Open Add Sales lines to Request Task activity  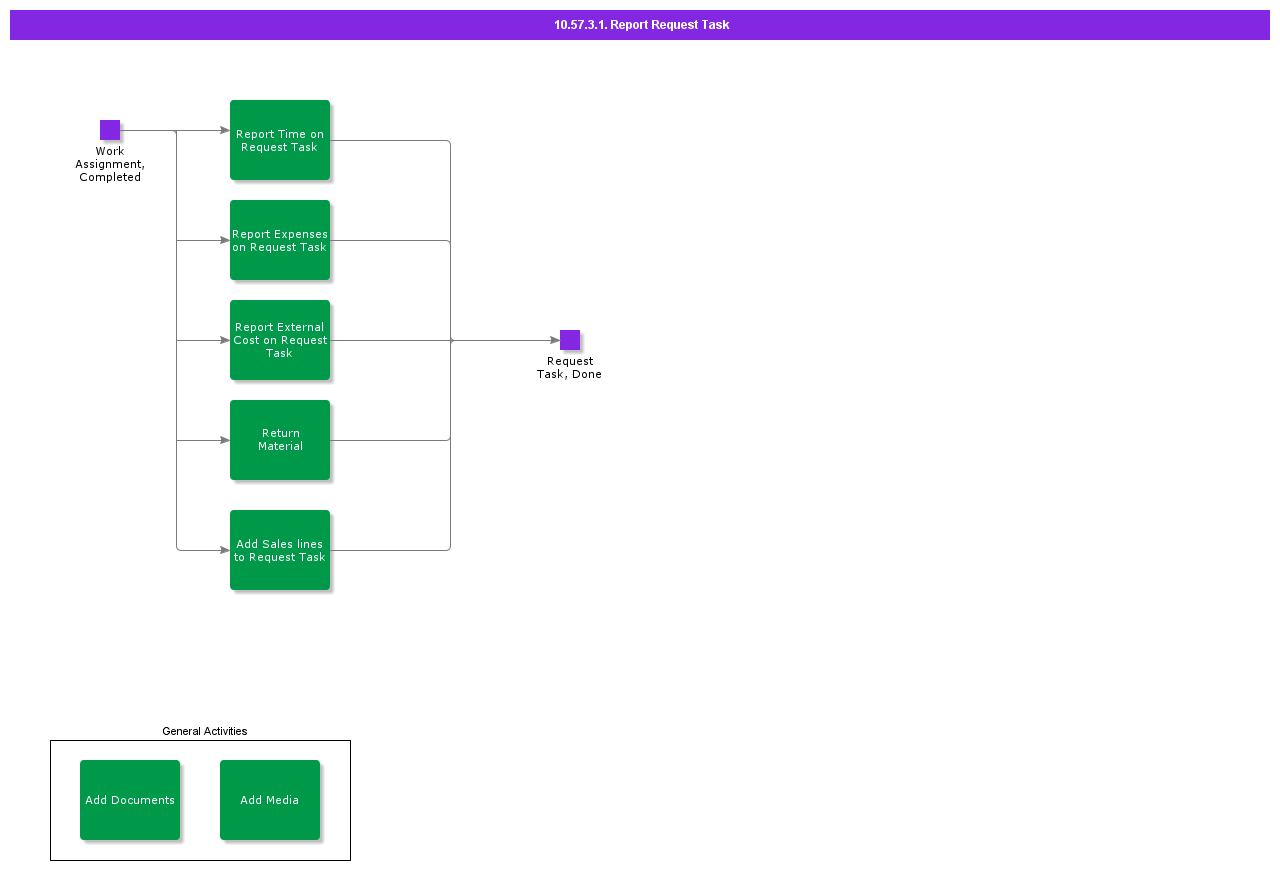280,550
